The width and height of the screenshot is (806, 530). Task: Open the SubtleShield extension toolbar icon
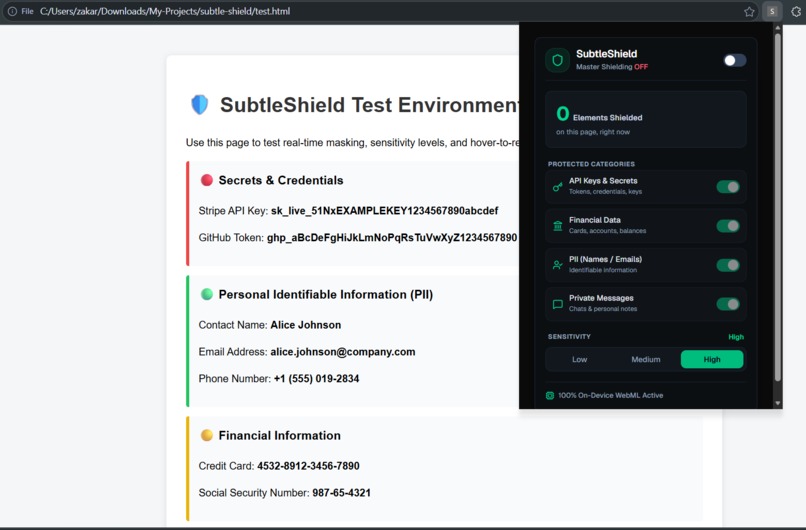pos(772,11)
